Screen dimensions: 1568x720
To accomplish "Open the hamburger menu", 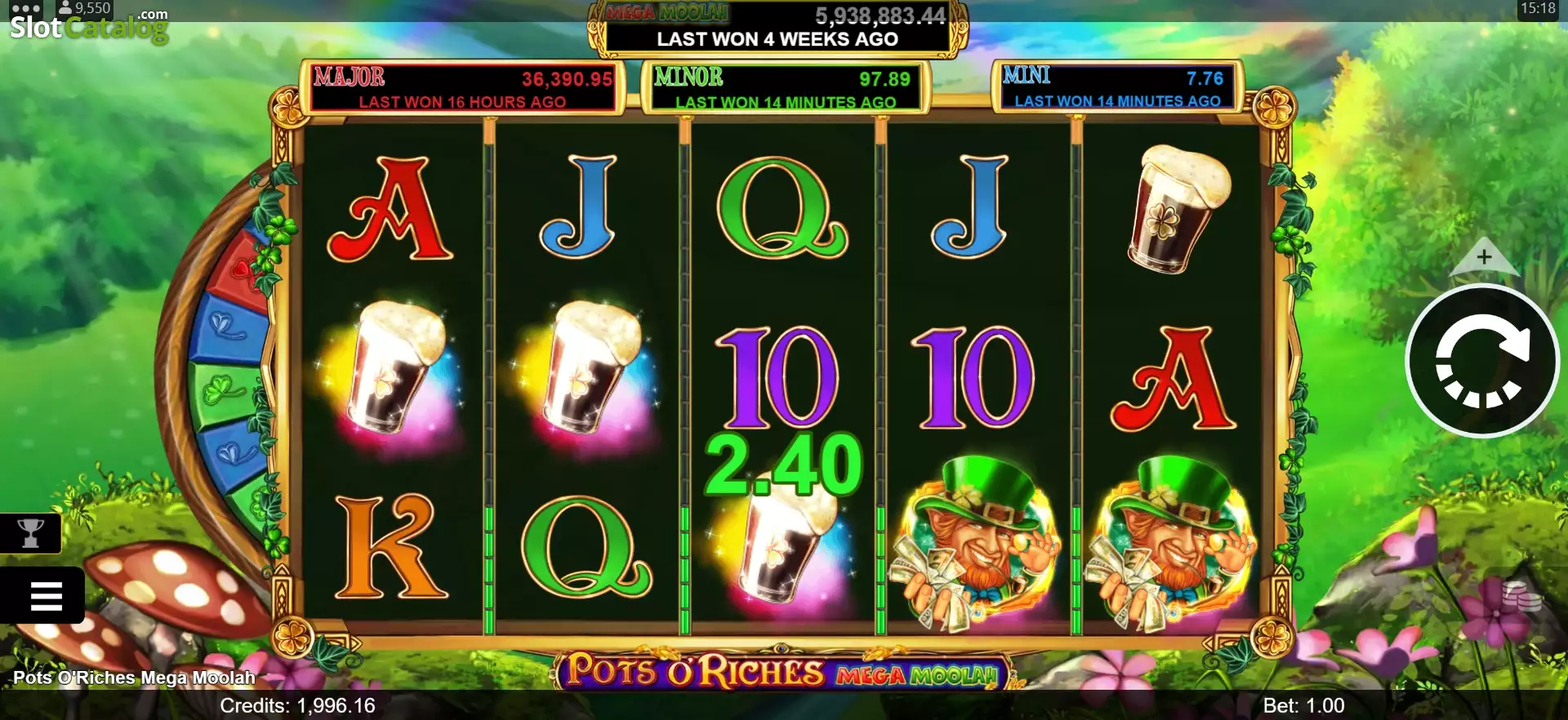I will (x=45, y=596).
